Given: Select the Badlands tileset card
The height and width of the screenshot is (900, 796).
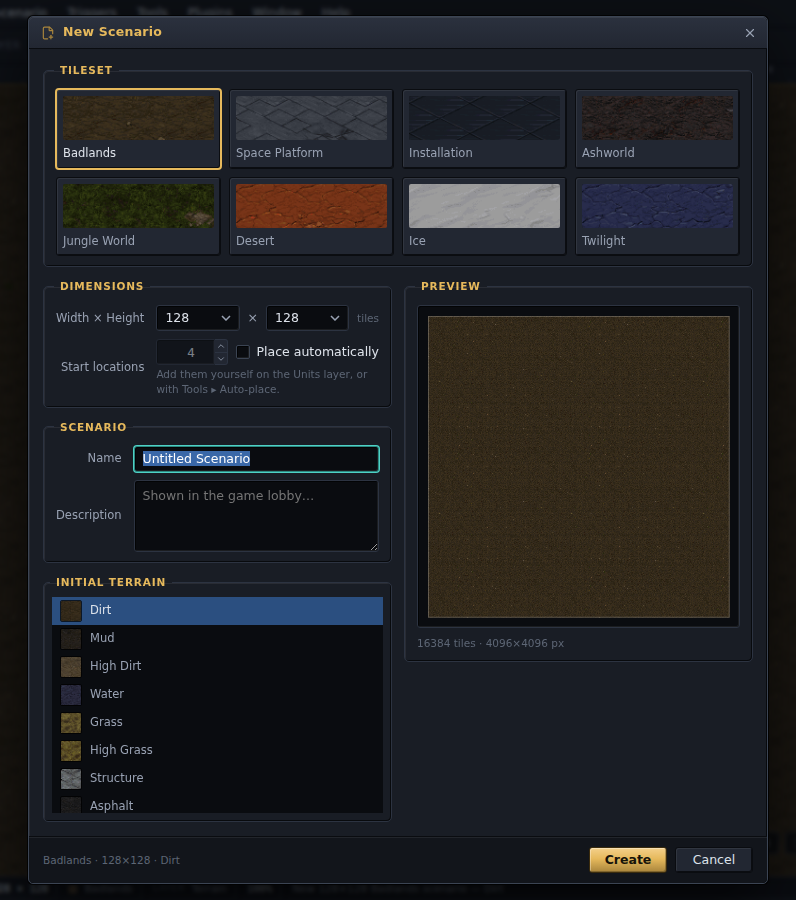Looking at the screenshot, I should [x=138, y=129].
